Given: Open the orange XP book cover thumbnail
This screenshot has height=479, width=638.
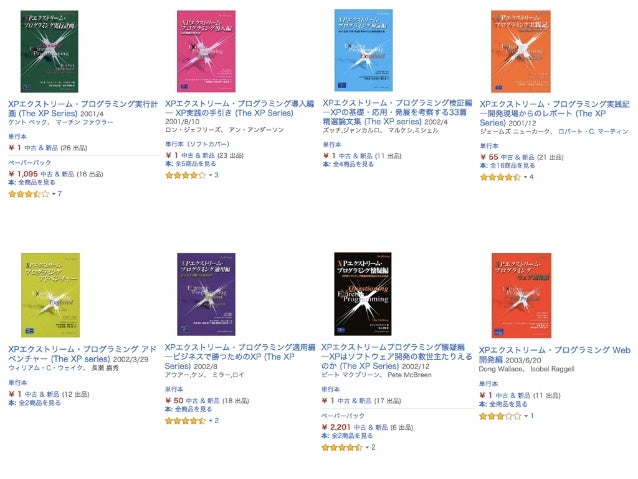Looking at the screenshot, I should (x=521, y=51).
